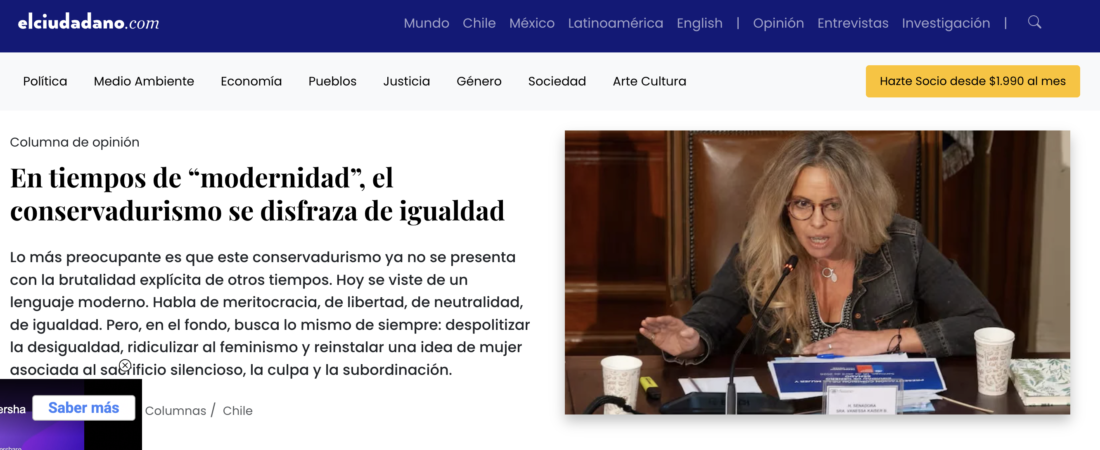
Task: Open the Mundo section
Action: tap(427, 23)
